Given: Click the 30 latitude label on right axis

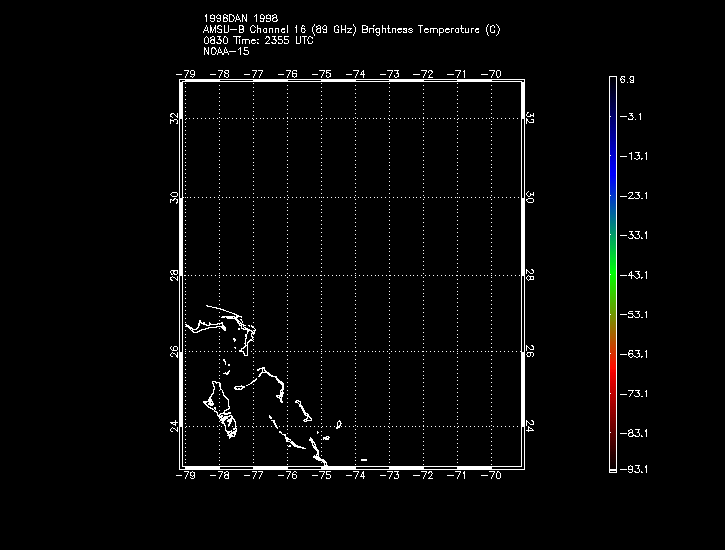Looking at the screenshot, I should pos(530,198).
